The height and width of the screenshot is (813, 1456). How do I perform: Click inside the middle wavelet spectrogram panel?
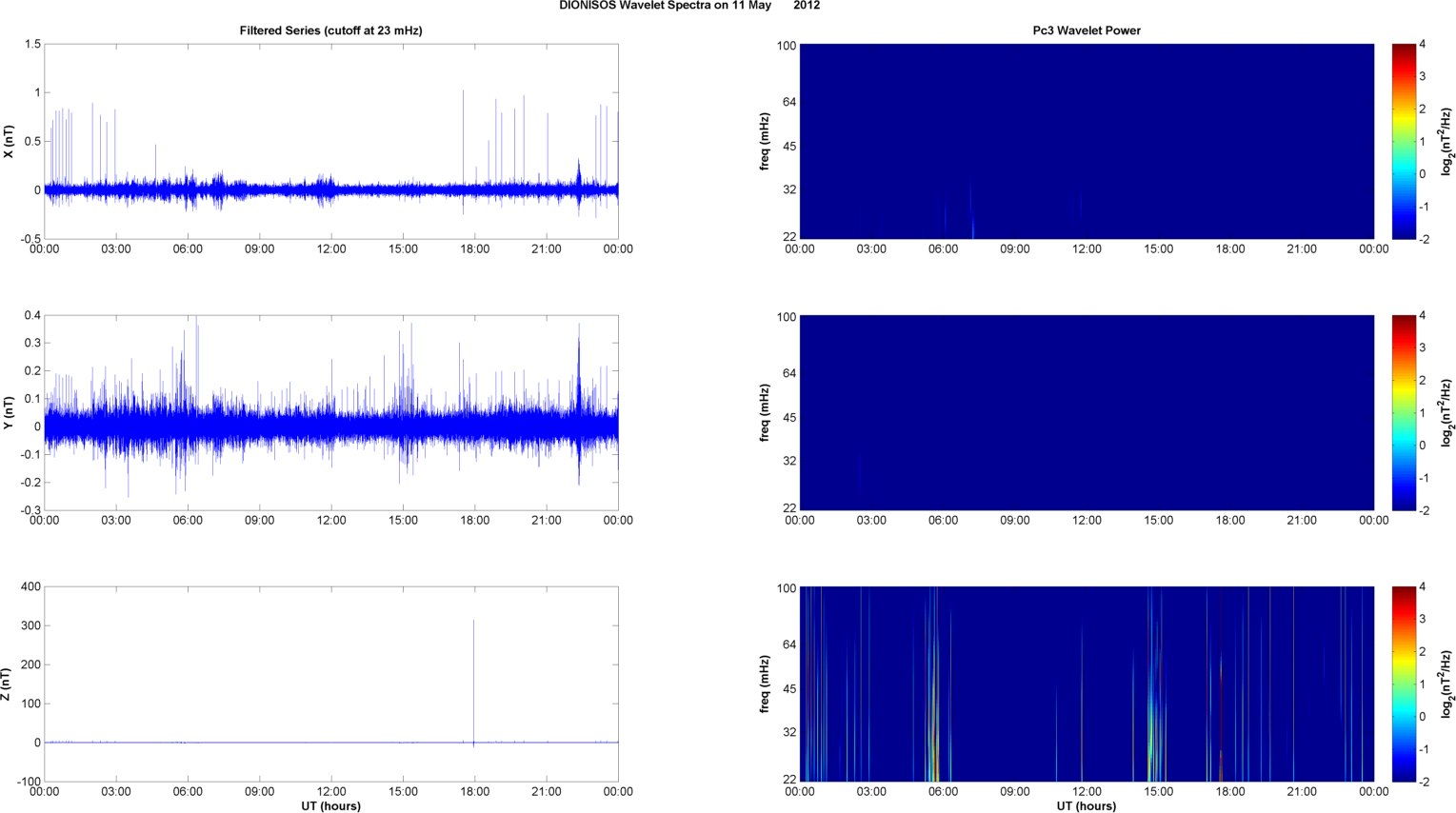coord(1087,412)
